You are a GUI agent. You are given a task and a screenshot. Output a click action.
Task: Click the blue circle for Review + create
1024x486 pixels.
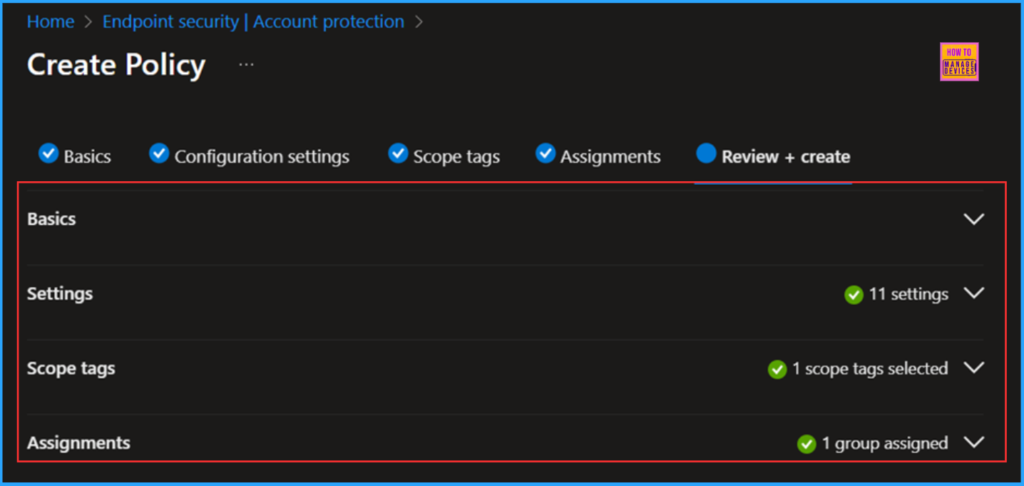tap(706, 154)
